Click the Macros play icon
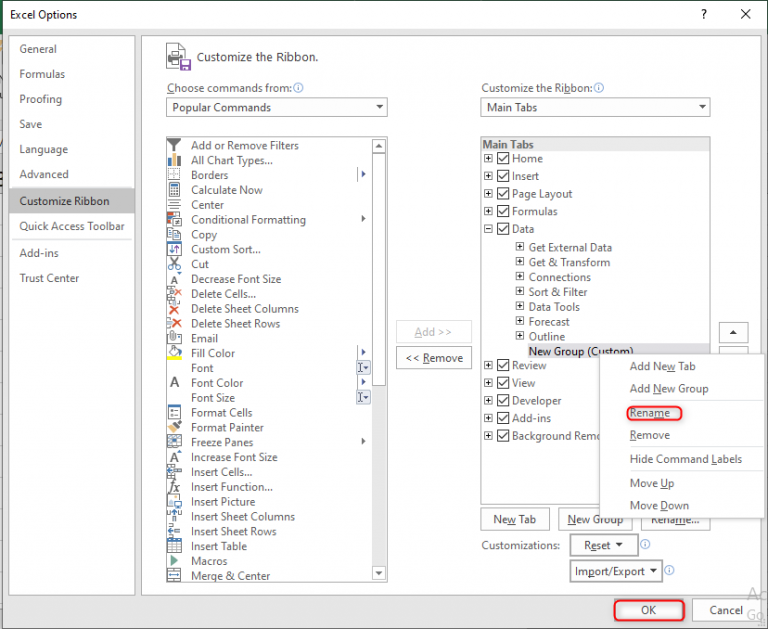The height and width of the screenshot is (629, 768). 174,561
